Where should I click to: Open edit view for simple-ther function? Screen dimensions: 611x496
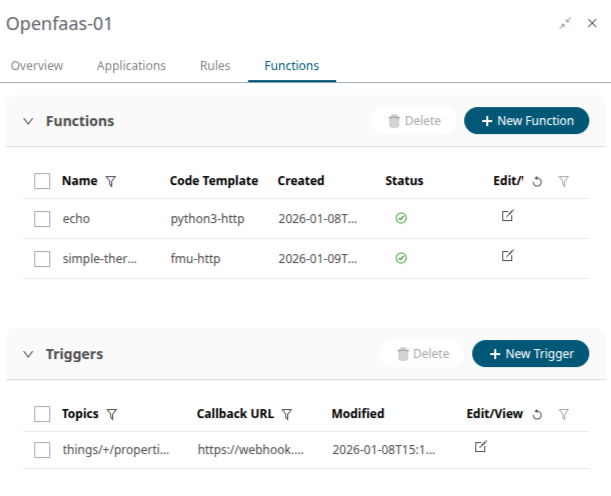[507, 257]
